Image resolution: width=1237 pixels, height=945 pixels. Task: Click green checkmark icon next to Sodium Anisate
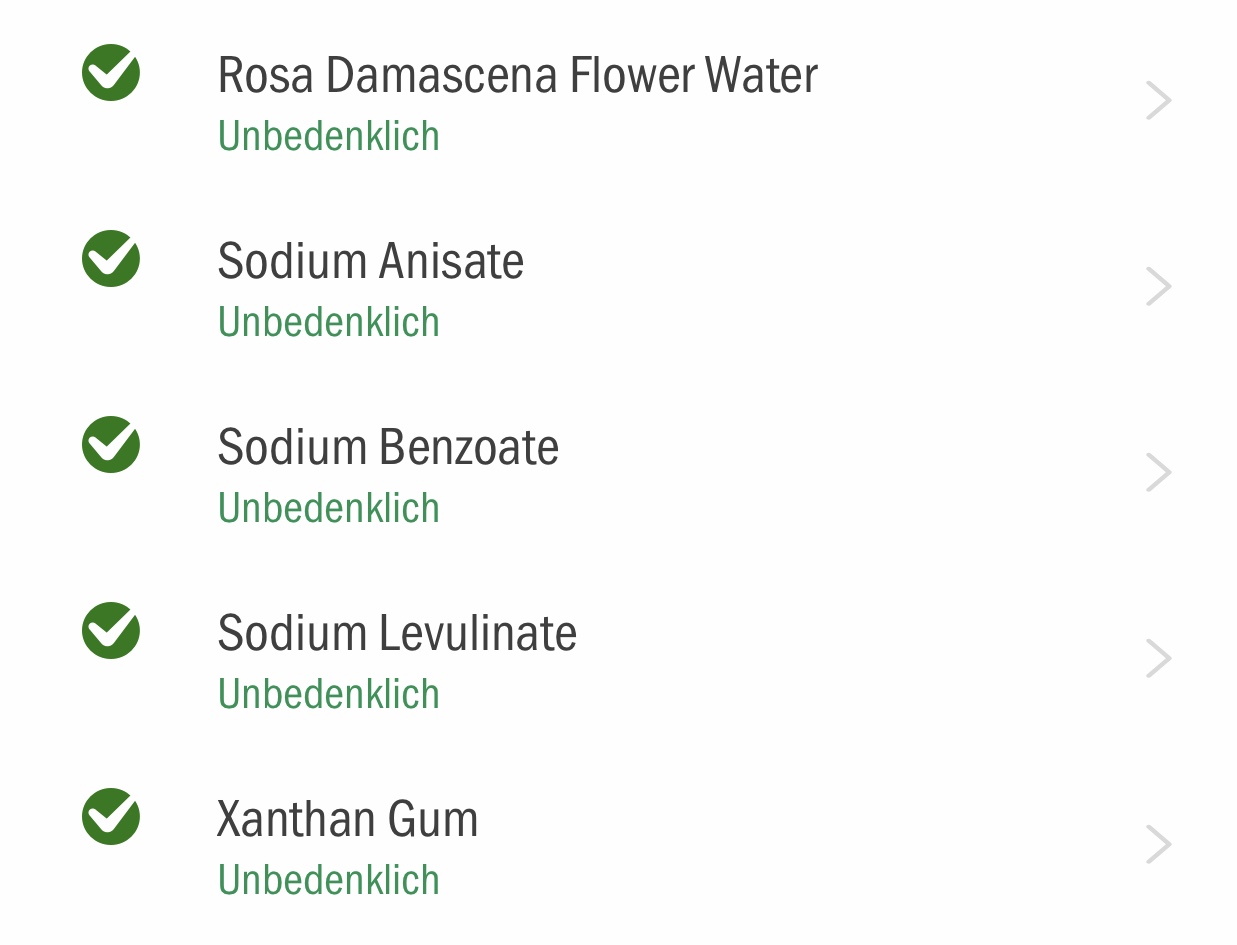111,259
